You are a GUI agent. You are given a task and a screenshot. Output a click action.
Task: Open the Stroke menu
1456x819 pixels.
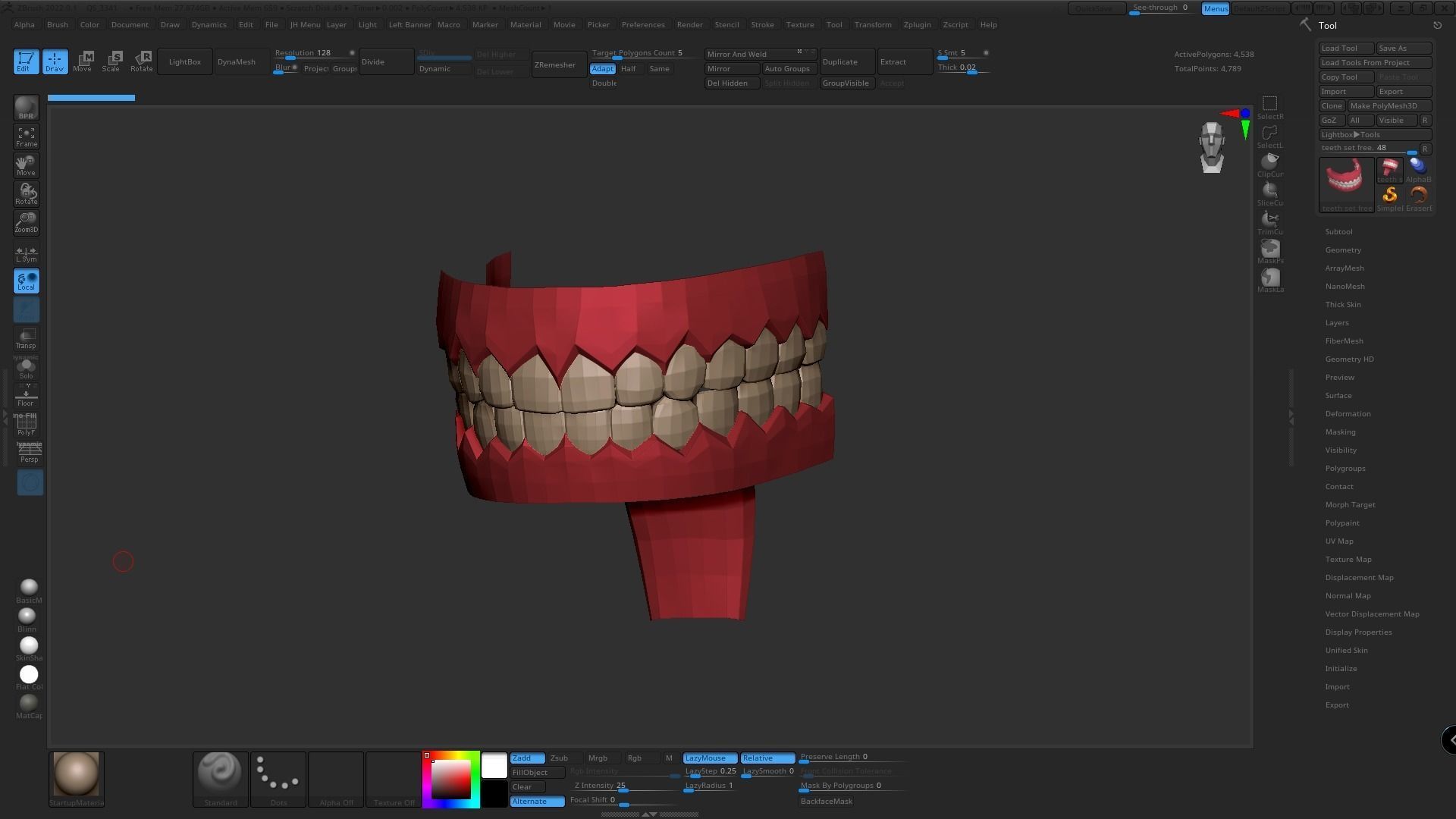click(x=761, y=25)
